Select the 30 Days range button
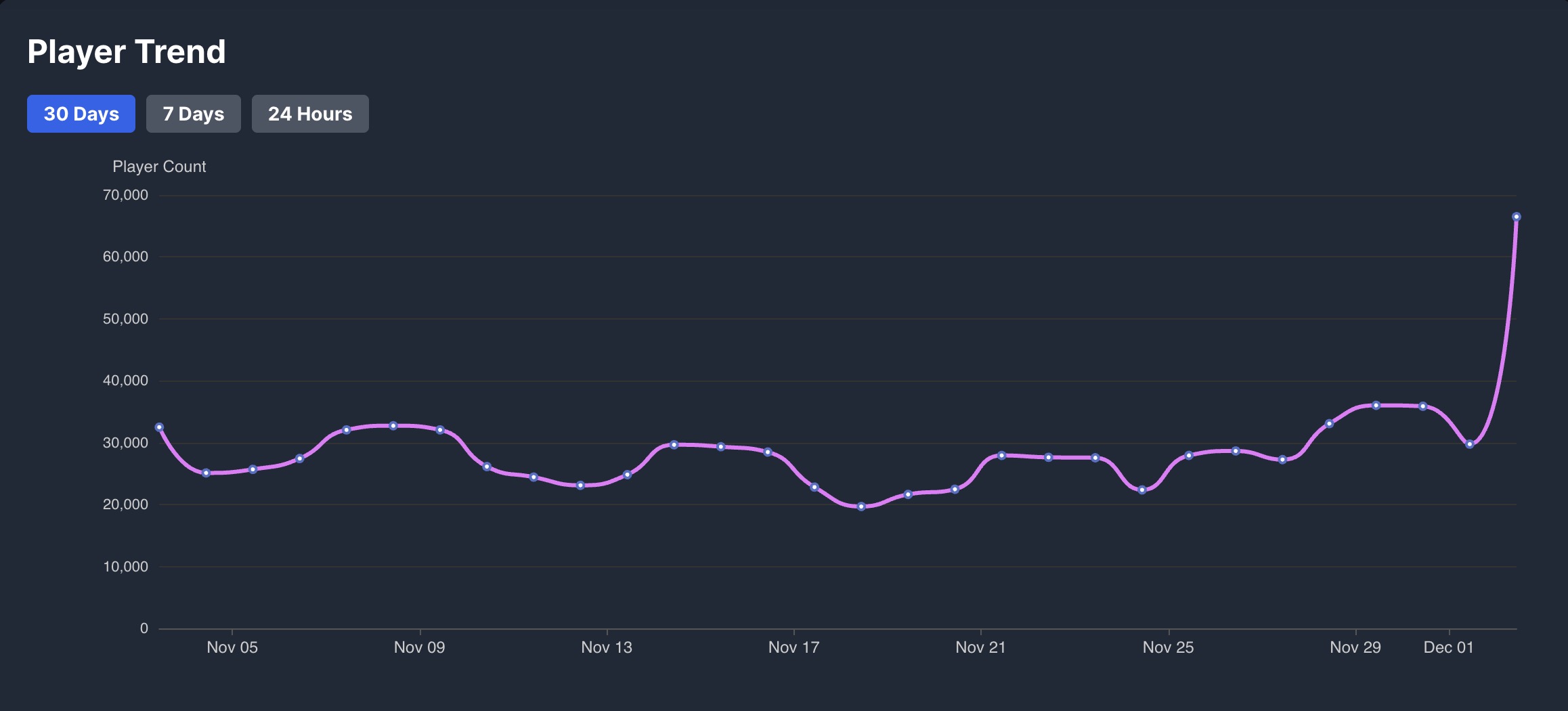 pos(81,114)
